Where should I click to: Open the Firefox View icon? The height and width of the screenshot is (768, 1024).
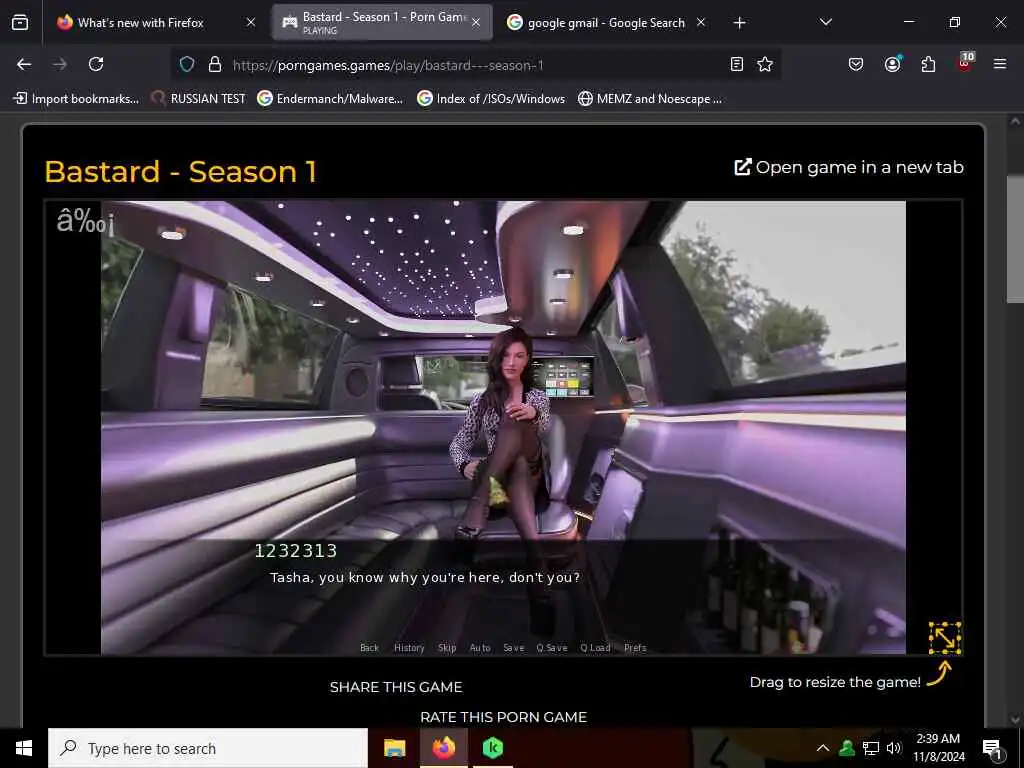[x=20, y=23]
